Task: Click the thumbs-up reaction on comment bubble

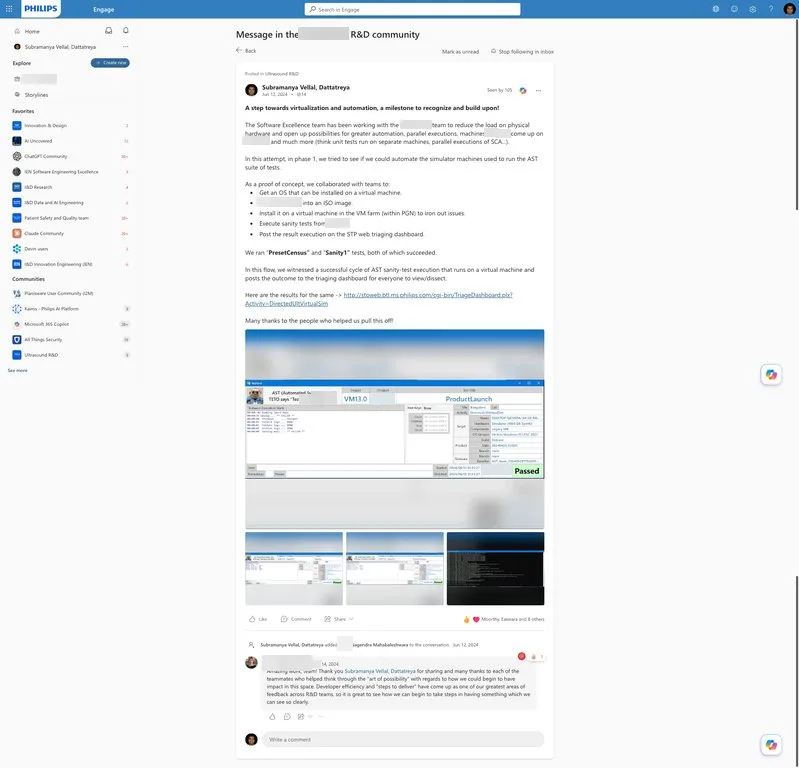Action: click(x=534, y=657)
